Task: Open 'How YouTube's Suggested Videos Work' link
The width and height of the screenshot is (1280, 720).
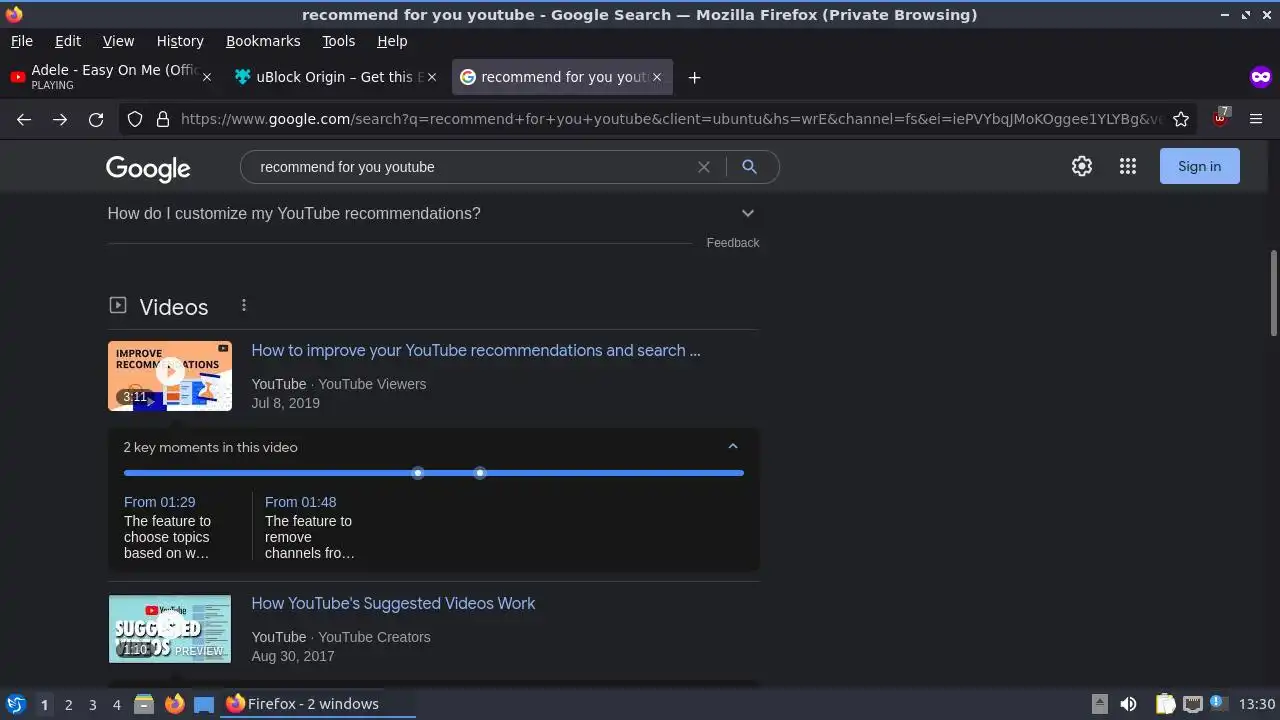Action: (393, 603)
